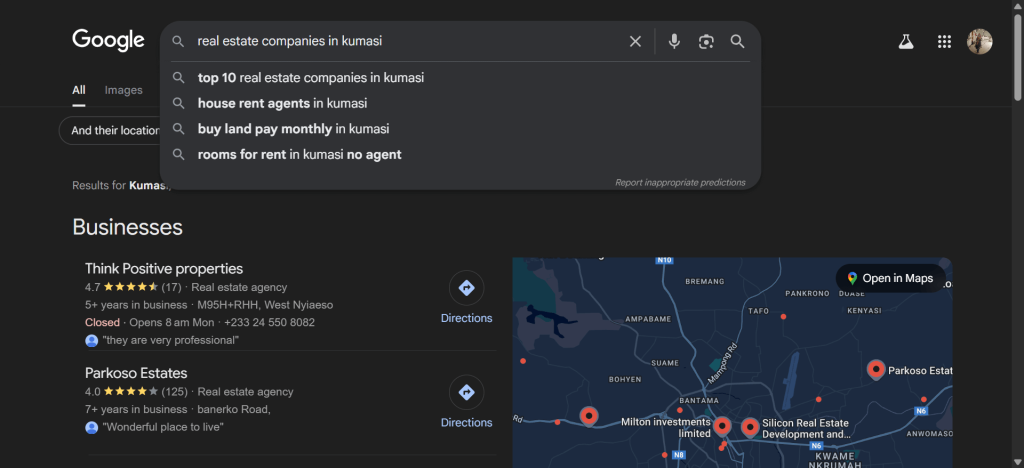1024x468 pixels.
Task: Switch to the All results tab
Action: tap(78, 91)
